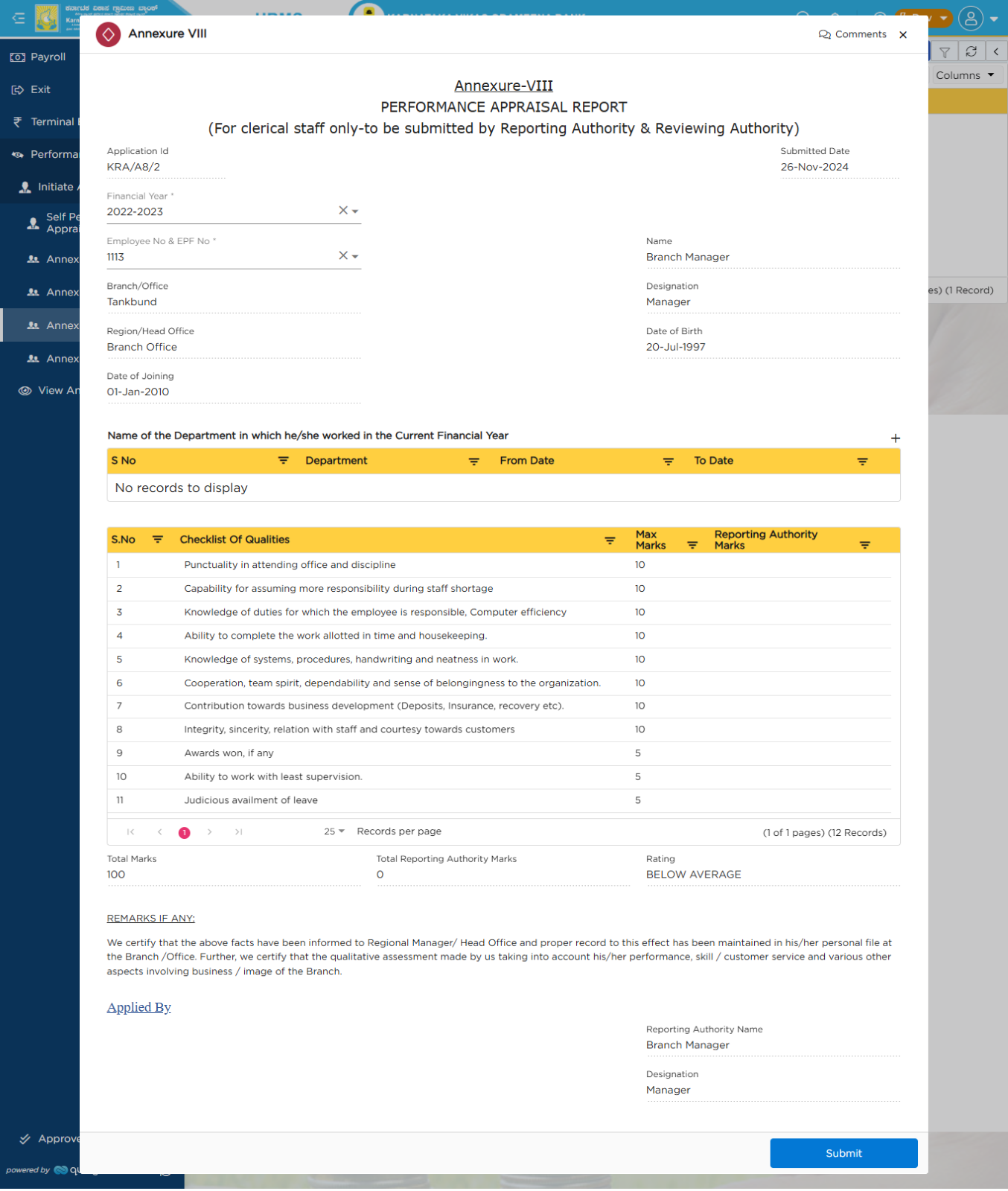This screenshot has width=1008, height=1191.
Task: Expand the Financial Year dropdown
Action: click(x=355, y=211)
